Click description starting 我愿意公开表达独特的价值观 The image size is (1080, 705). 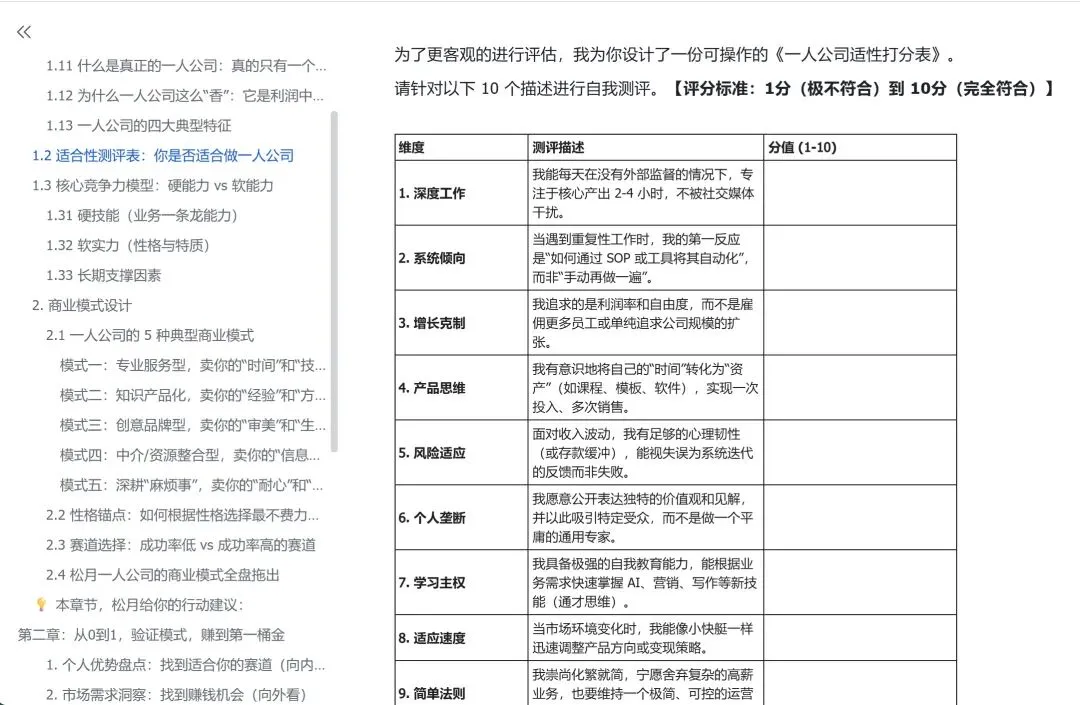tap(643, 518)
